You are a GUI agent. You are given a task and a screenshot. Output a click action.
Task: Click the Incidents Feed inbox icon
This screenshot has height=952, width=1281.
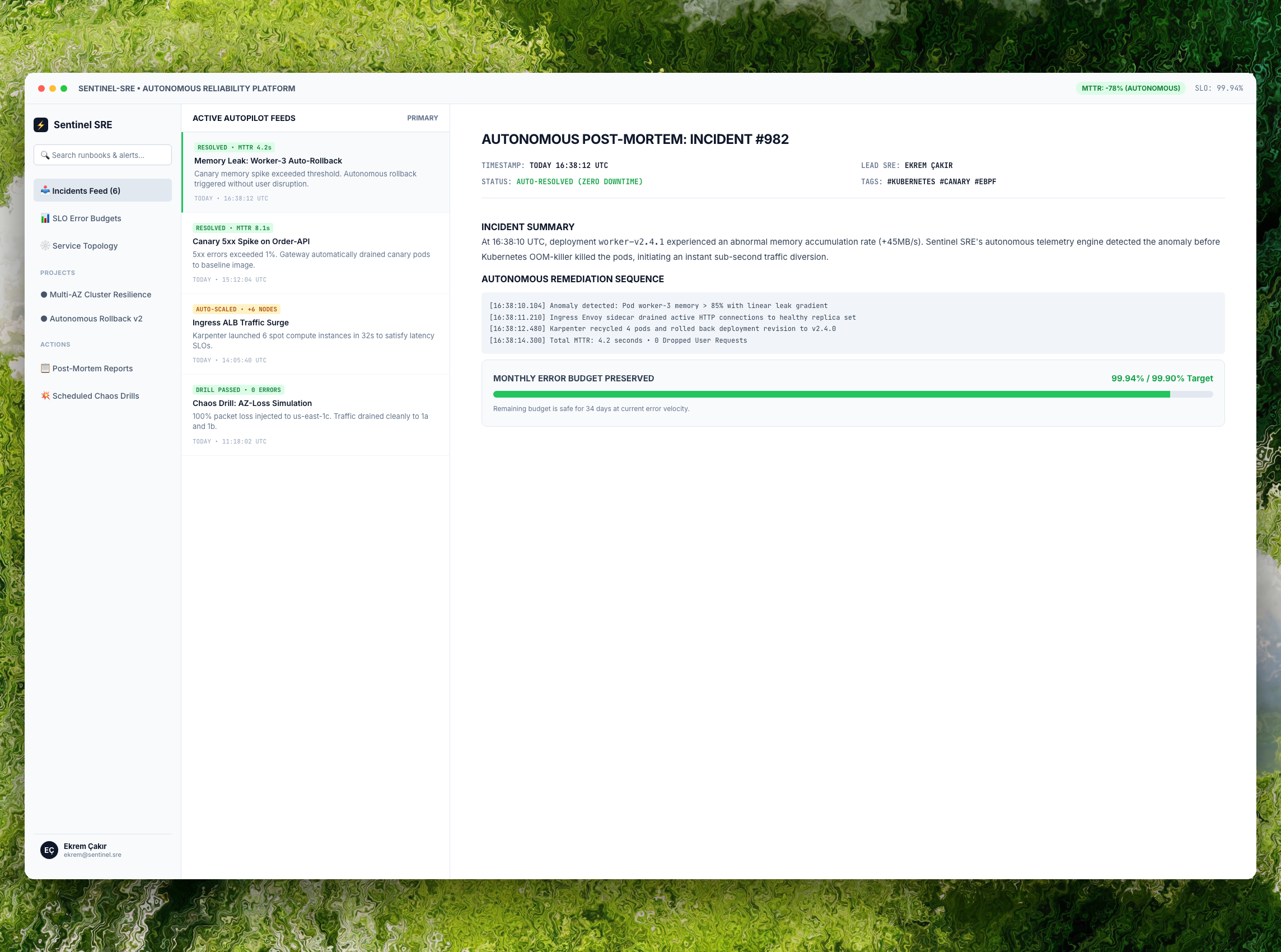tap(45, 190)
